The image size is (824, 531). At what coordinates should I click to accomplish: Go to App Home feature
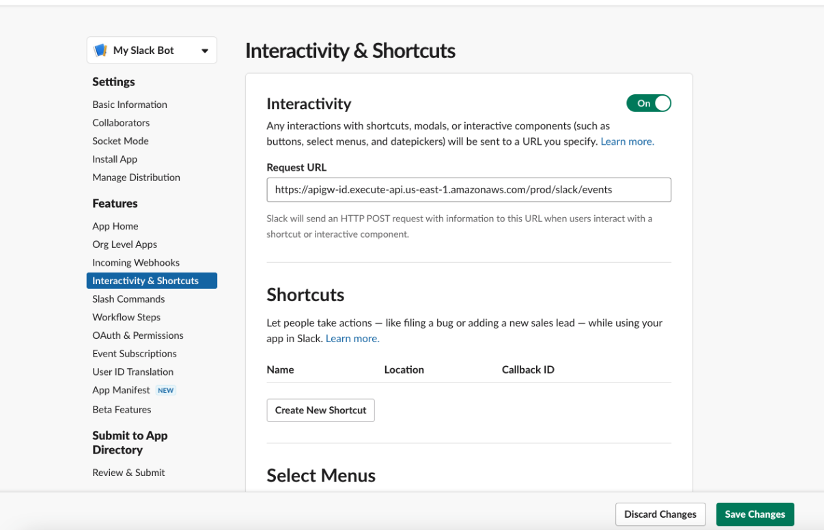115,226
